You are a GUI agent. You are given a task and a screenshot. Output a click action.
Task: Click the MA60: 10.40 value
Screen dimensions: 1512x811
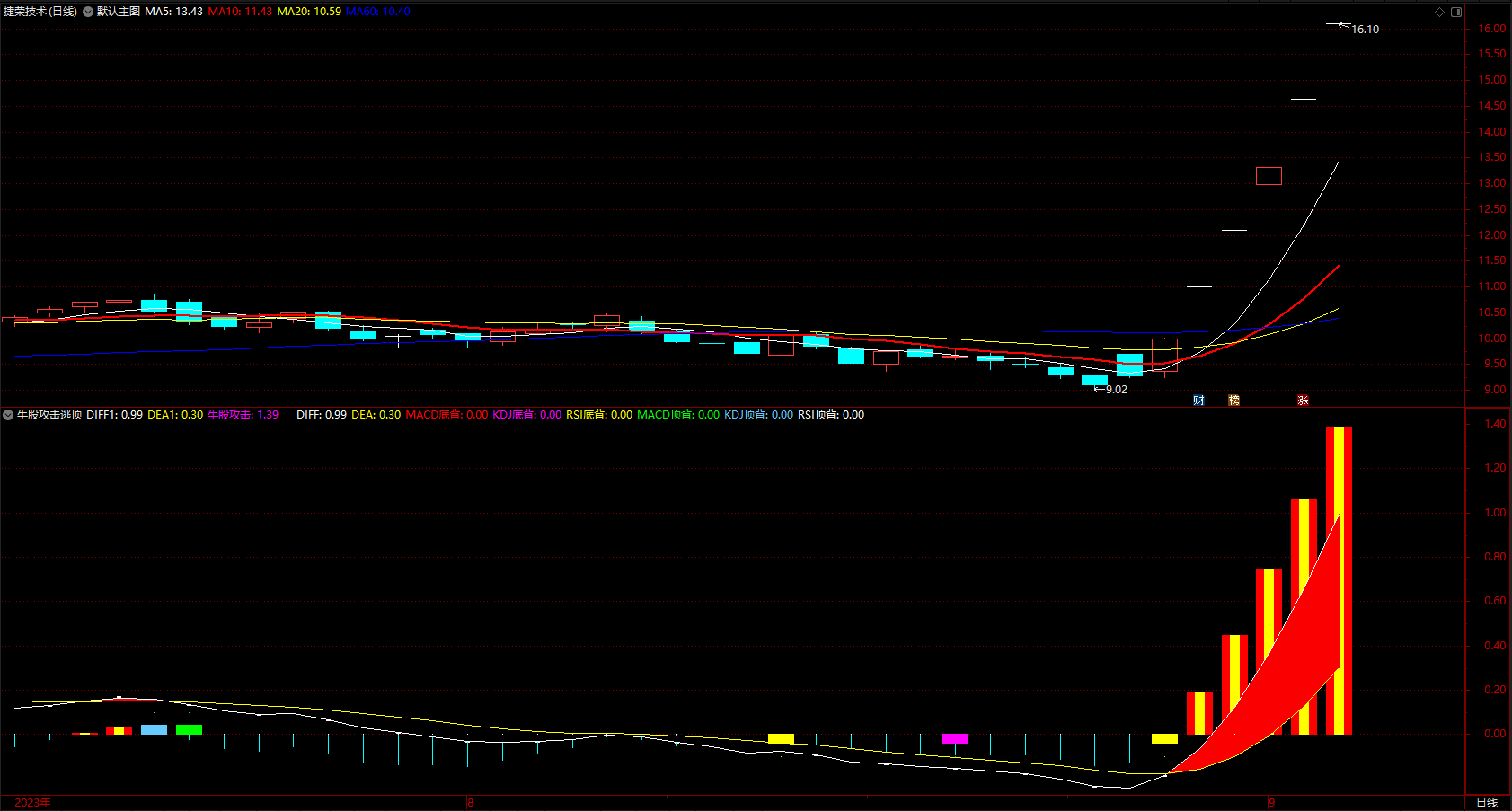pyautogui.click(x=378, y=12)
